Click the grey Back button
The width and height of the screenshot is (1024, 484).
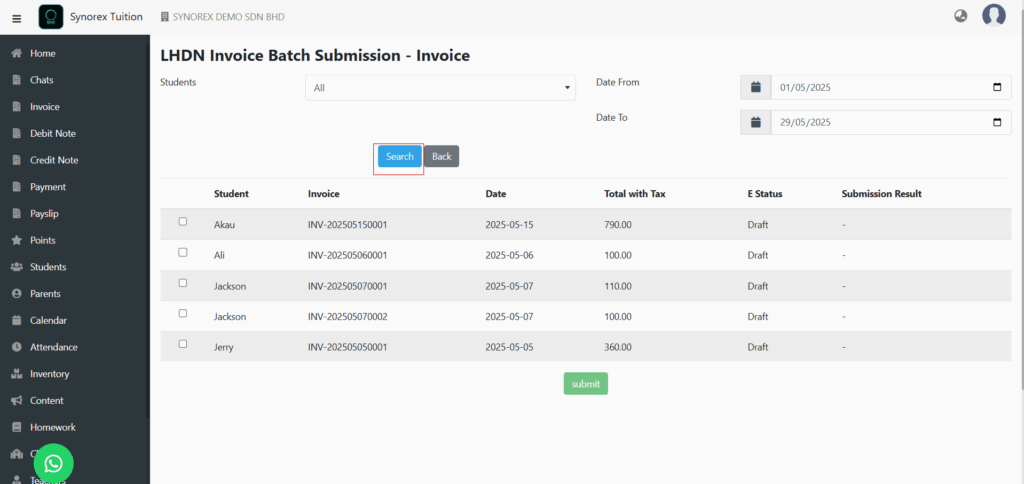[x=441, y=157]
